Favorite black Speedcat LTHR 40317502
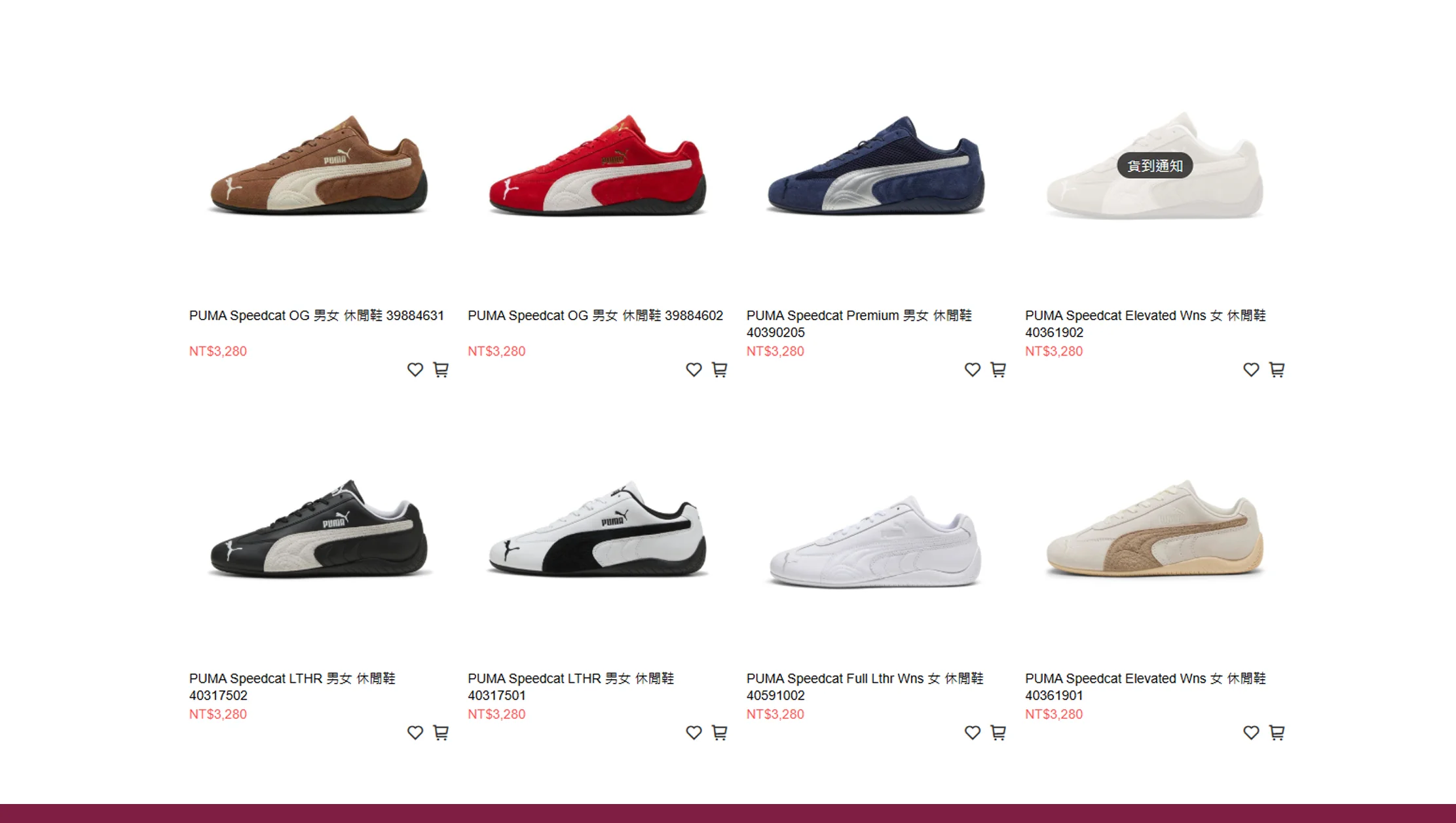The image size is (1456, 823). (x=415, y=733)
